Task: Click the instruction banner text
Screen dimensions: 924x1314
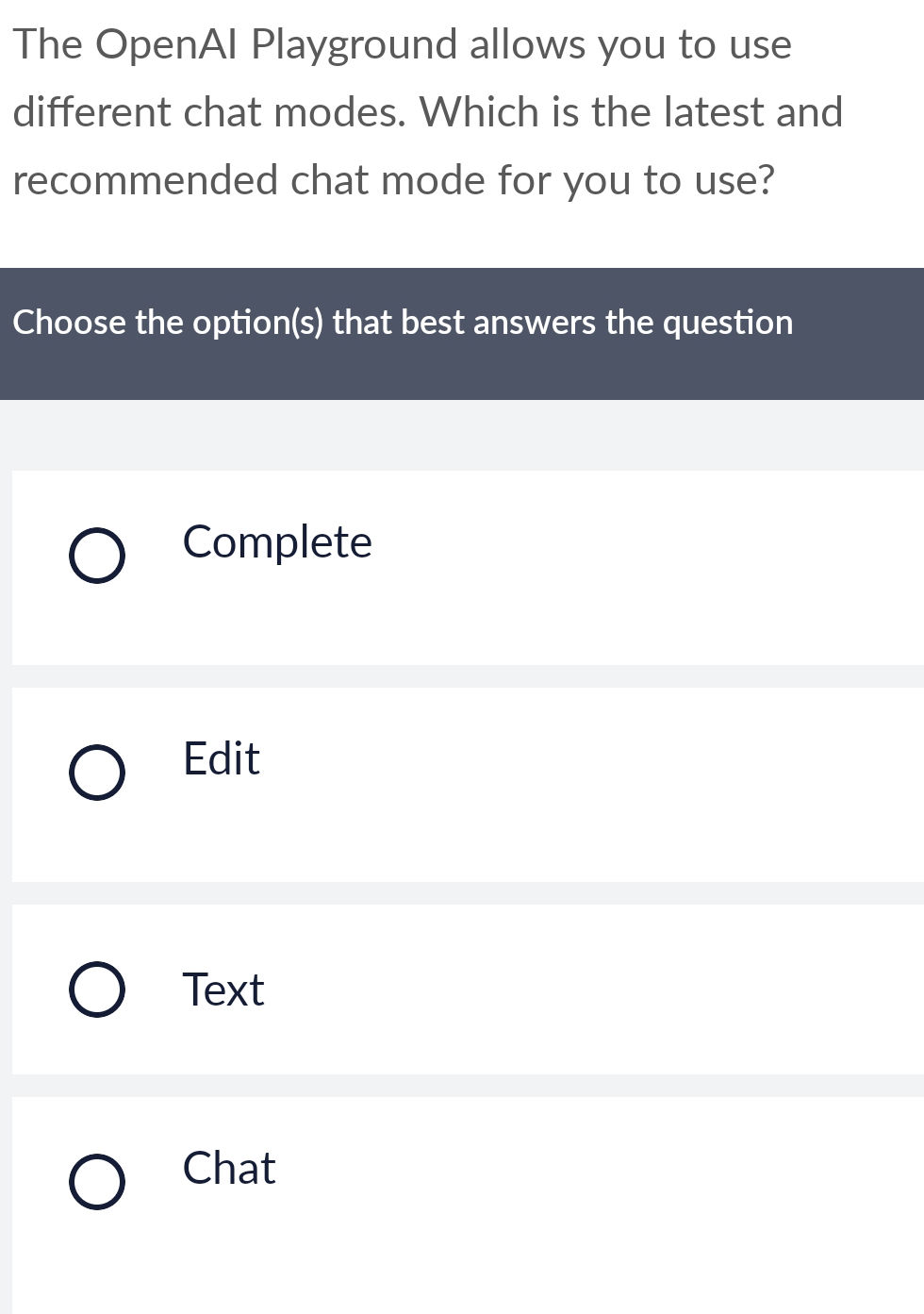Action: coord(403,322)
